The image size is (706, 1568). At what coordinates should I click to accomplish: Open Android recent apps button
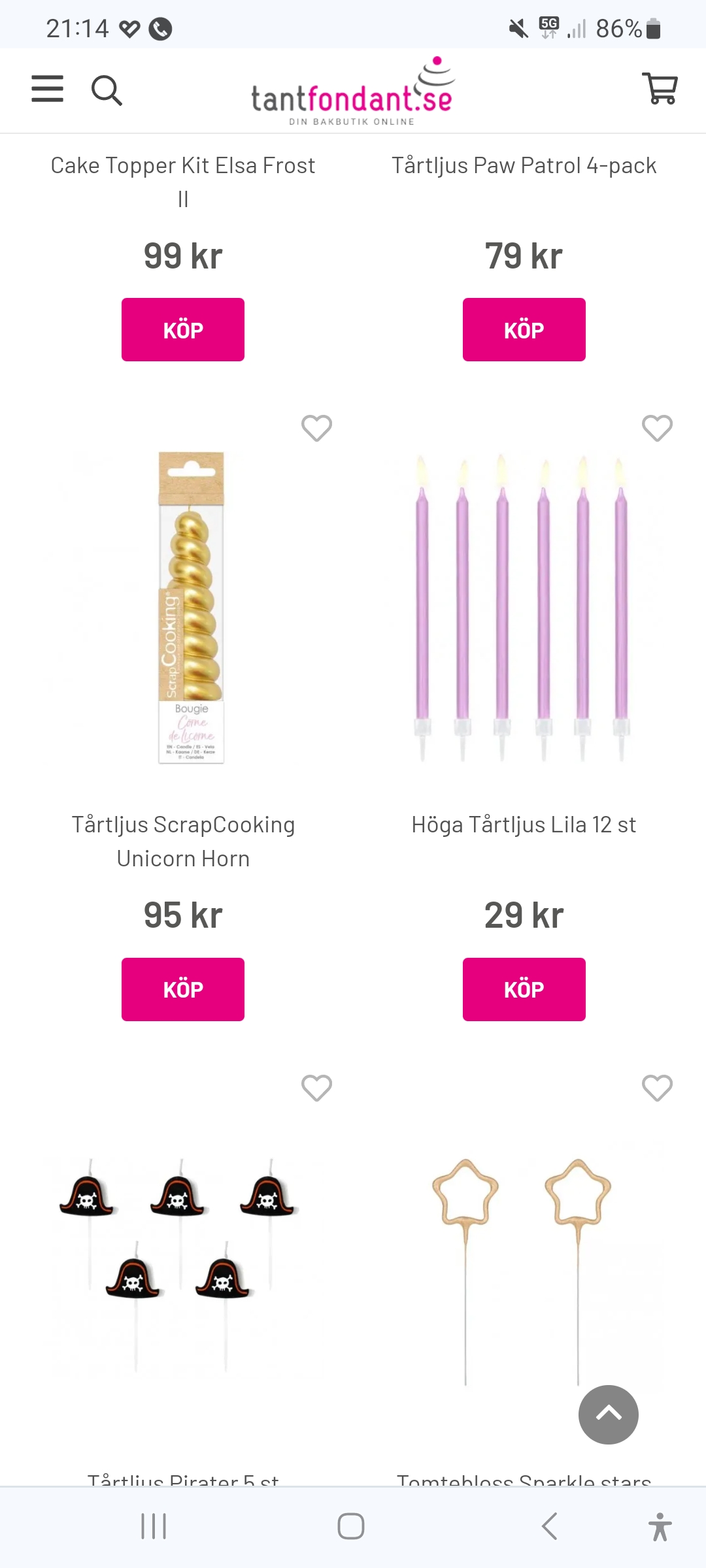tap(154, 1526)
